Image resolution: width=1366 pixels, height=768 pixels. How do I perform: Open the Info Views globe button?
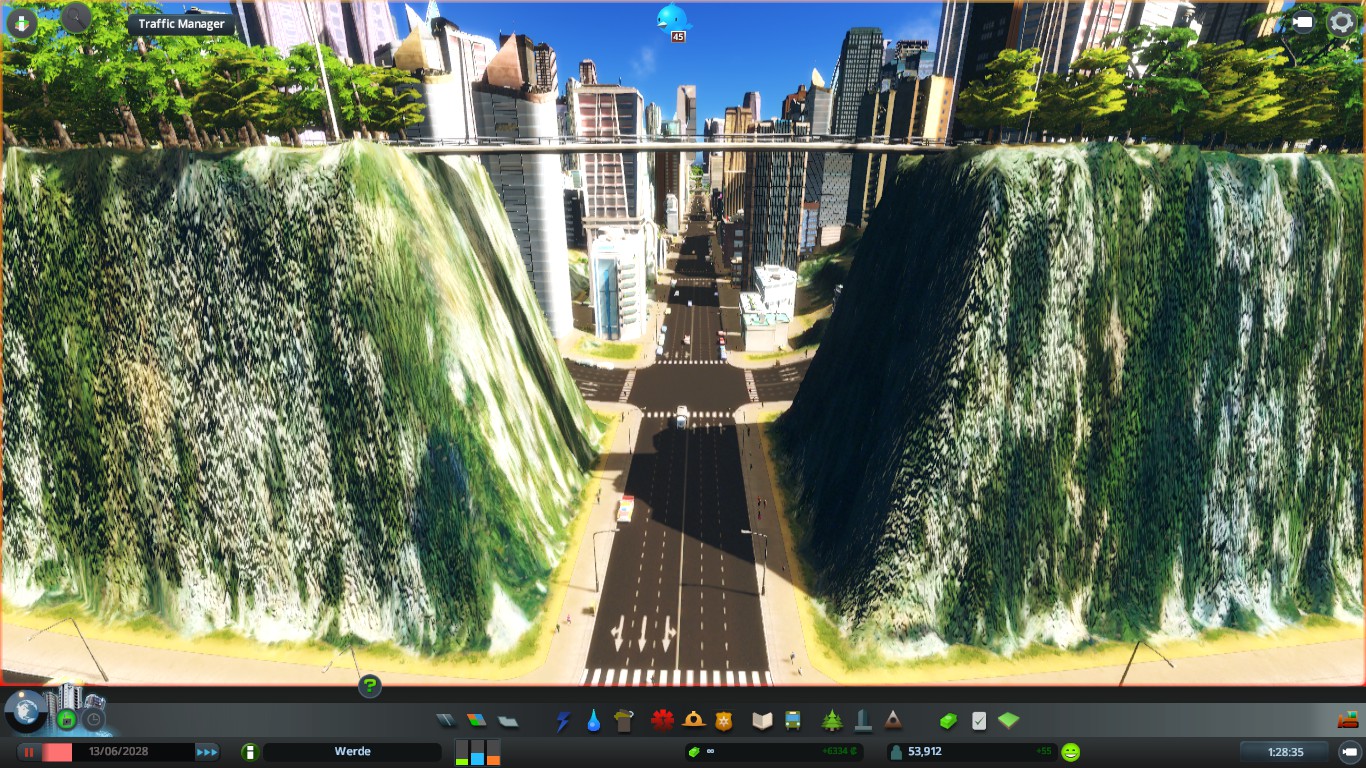click(x=24, y=709)
